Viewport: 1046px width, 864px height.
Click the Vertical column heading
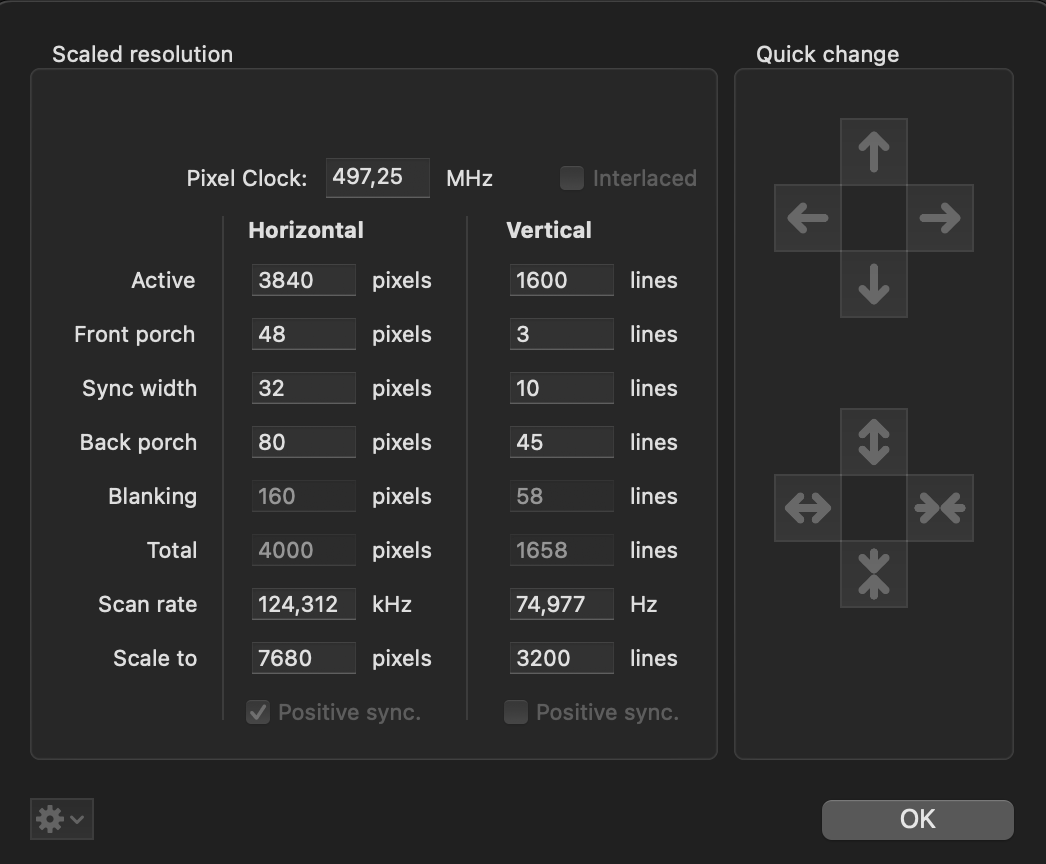(549, 230)
